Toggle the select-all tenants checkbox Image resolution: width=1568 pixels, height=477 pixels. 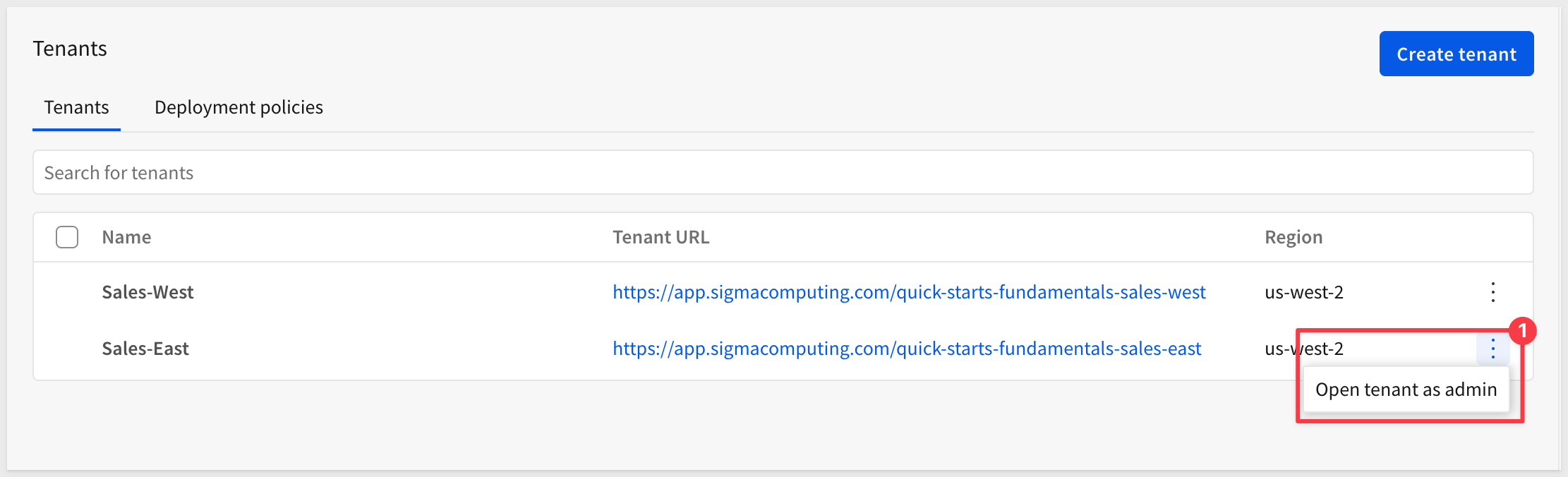click(67, 237)
